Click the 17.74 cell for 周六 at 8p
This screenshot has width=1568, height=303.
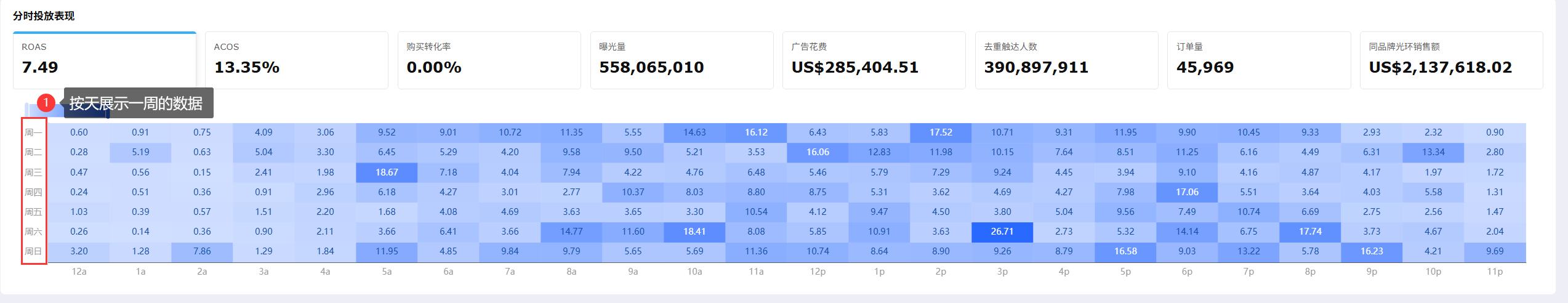point(1310,232)
